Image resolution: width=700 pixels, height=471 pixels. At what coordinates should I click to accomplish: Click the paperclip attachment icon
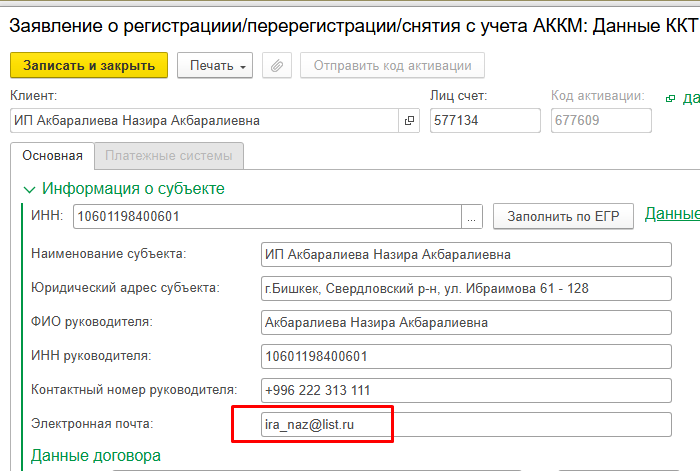click(277, 66)
